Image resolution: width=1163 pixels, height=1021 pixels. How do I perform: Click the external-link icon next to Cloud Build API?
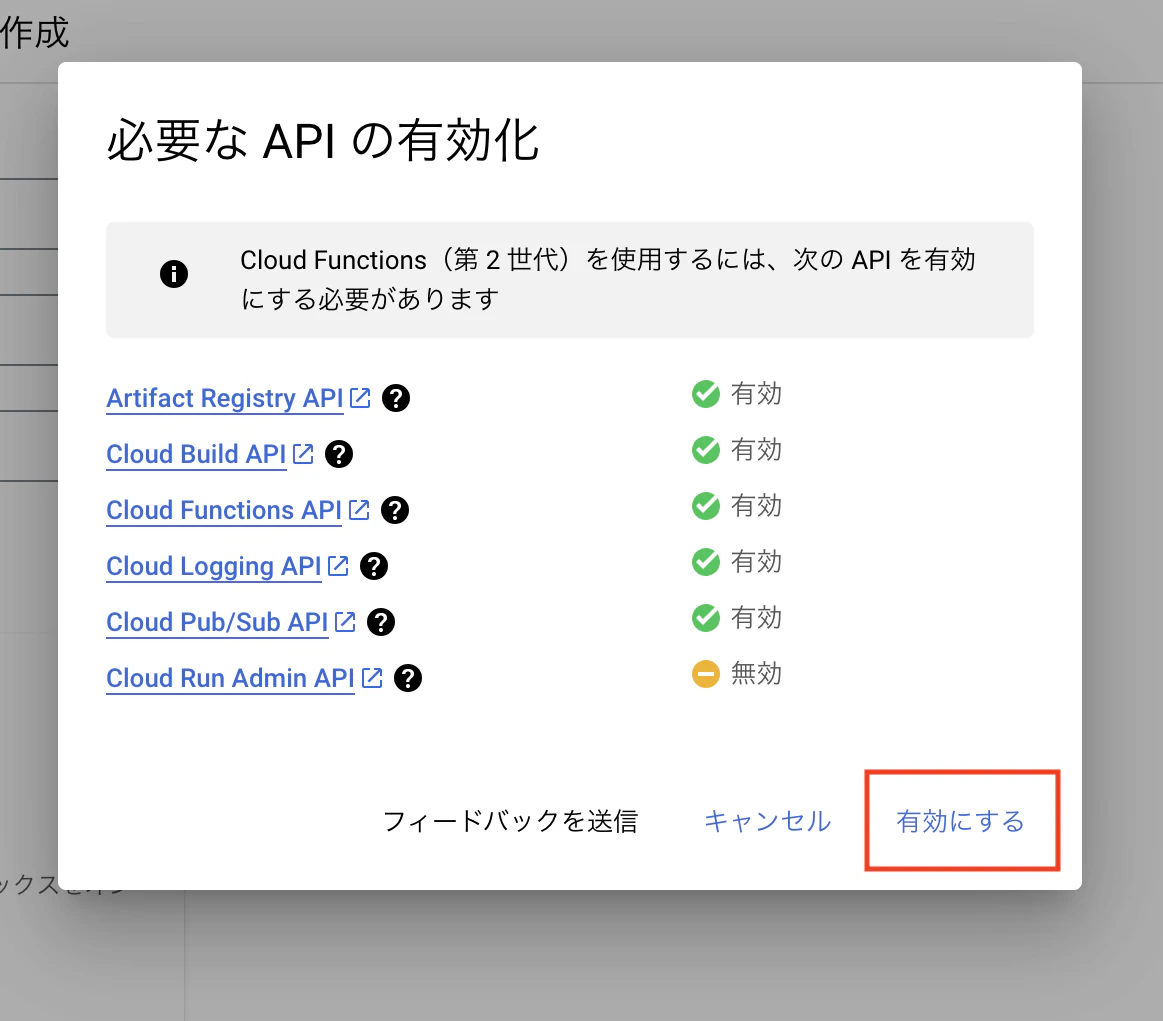tap(303, 453)
